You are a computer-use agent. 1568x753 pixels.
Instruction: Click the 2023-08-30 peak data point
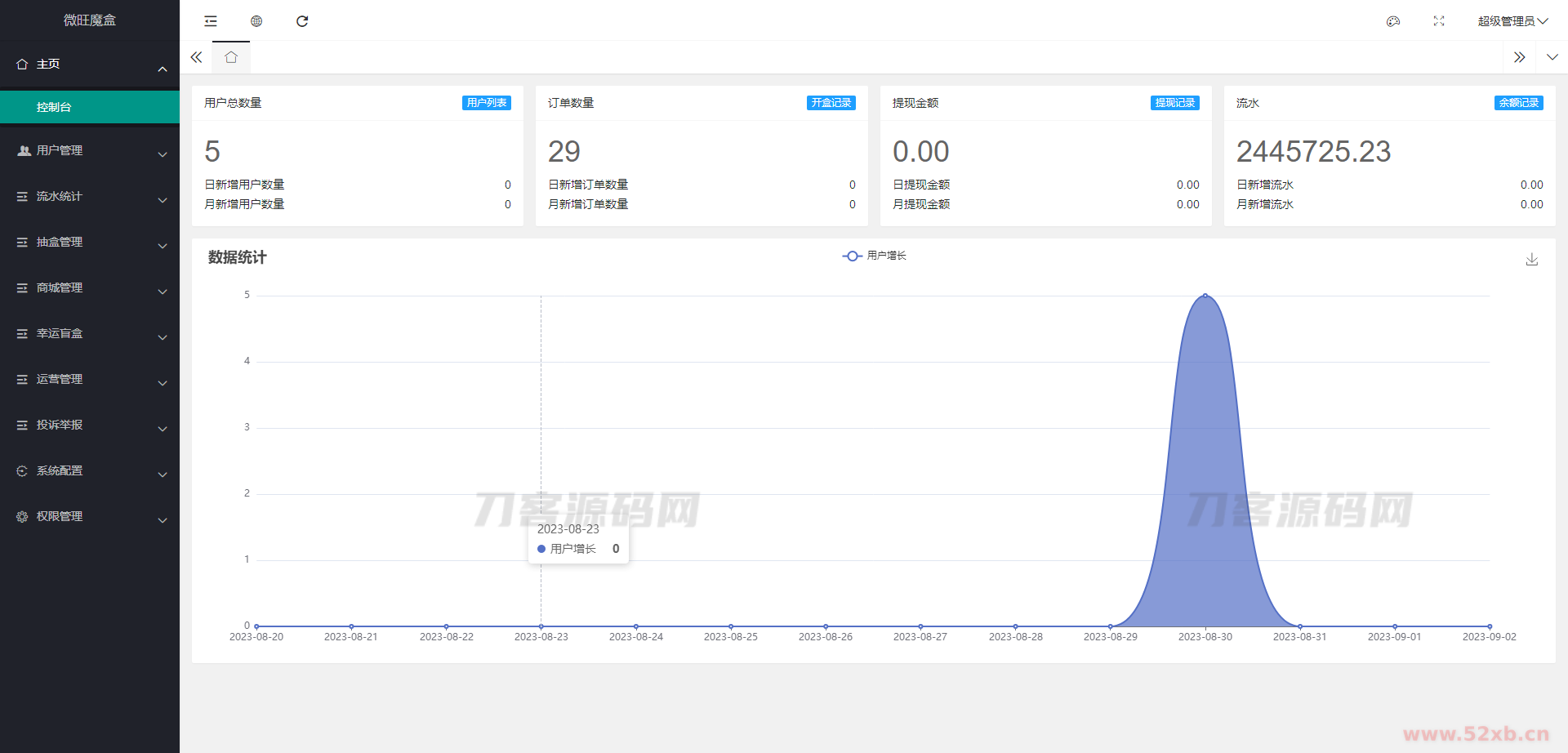pos(1205,296)
